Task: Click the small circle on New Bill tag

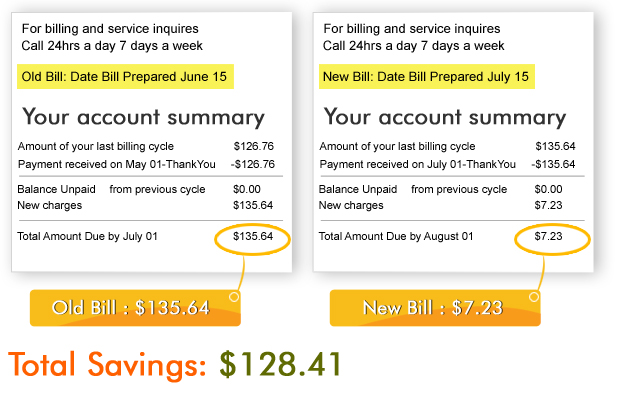Action: click(x=534, y=297)
